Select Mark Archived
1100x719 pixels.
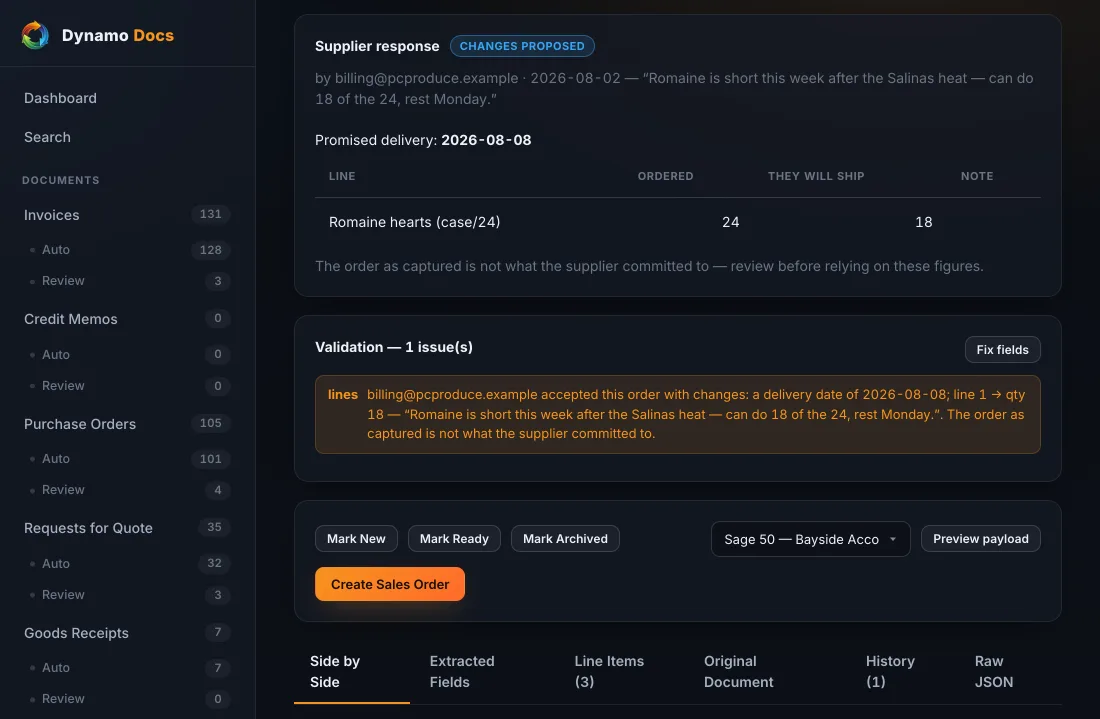tap(565, 539)
